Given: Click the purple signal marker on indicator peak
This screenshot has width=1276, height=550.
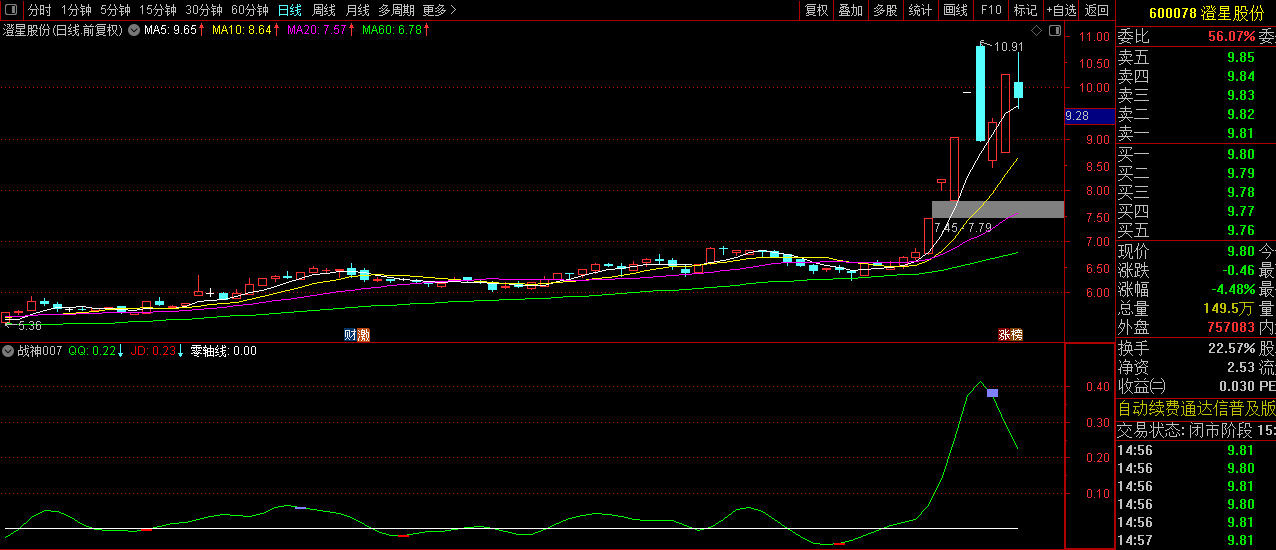Looking at the screenshot, I should point(992,393).
